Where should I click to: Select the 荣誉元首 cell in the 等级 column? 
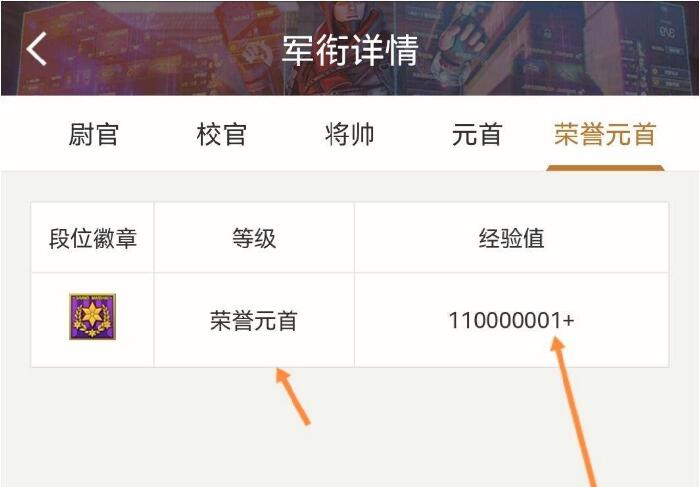[x=254, y=321]
